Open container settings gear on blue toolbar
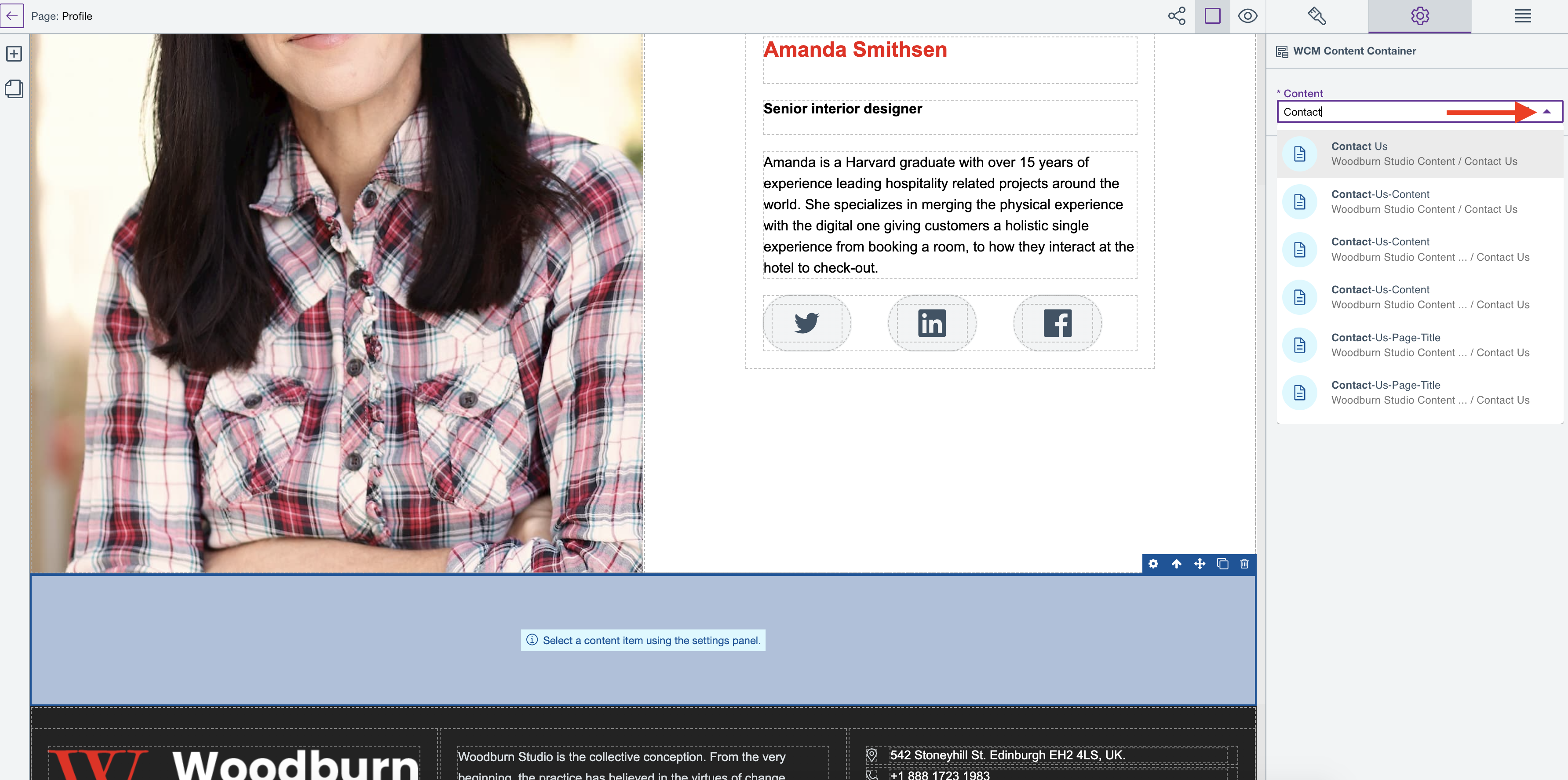Viewport: 1568px width, 780px height. coord(1153,564)
